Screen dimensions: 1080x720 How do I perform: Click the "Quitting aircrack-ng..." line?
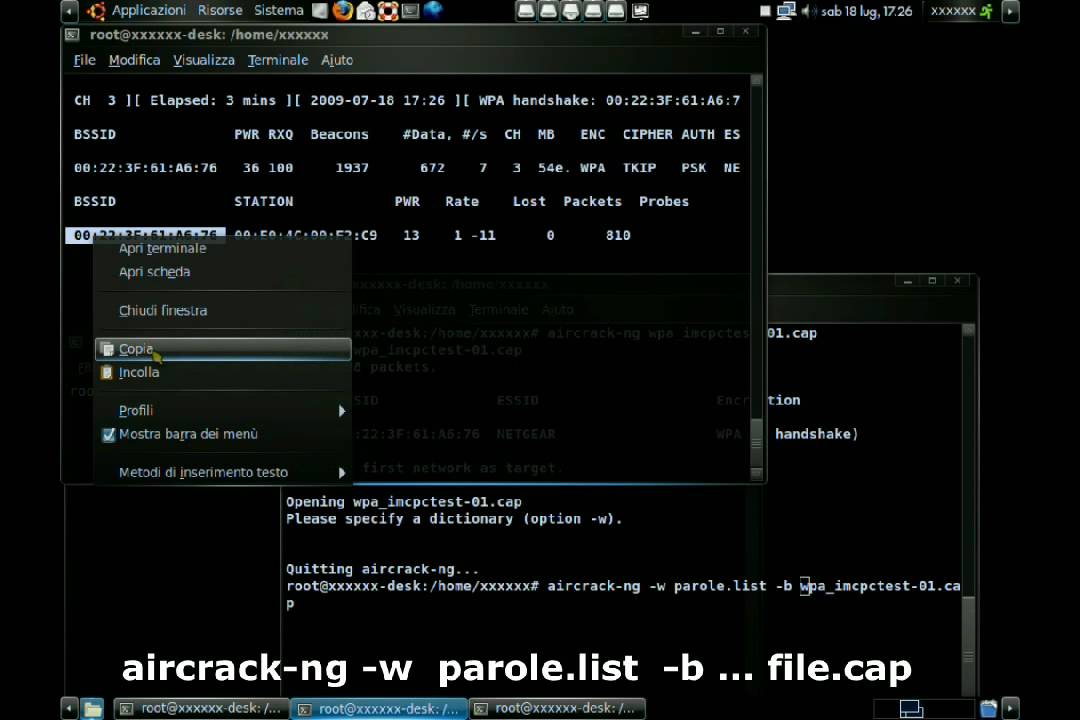click(x=382, y=569)
